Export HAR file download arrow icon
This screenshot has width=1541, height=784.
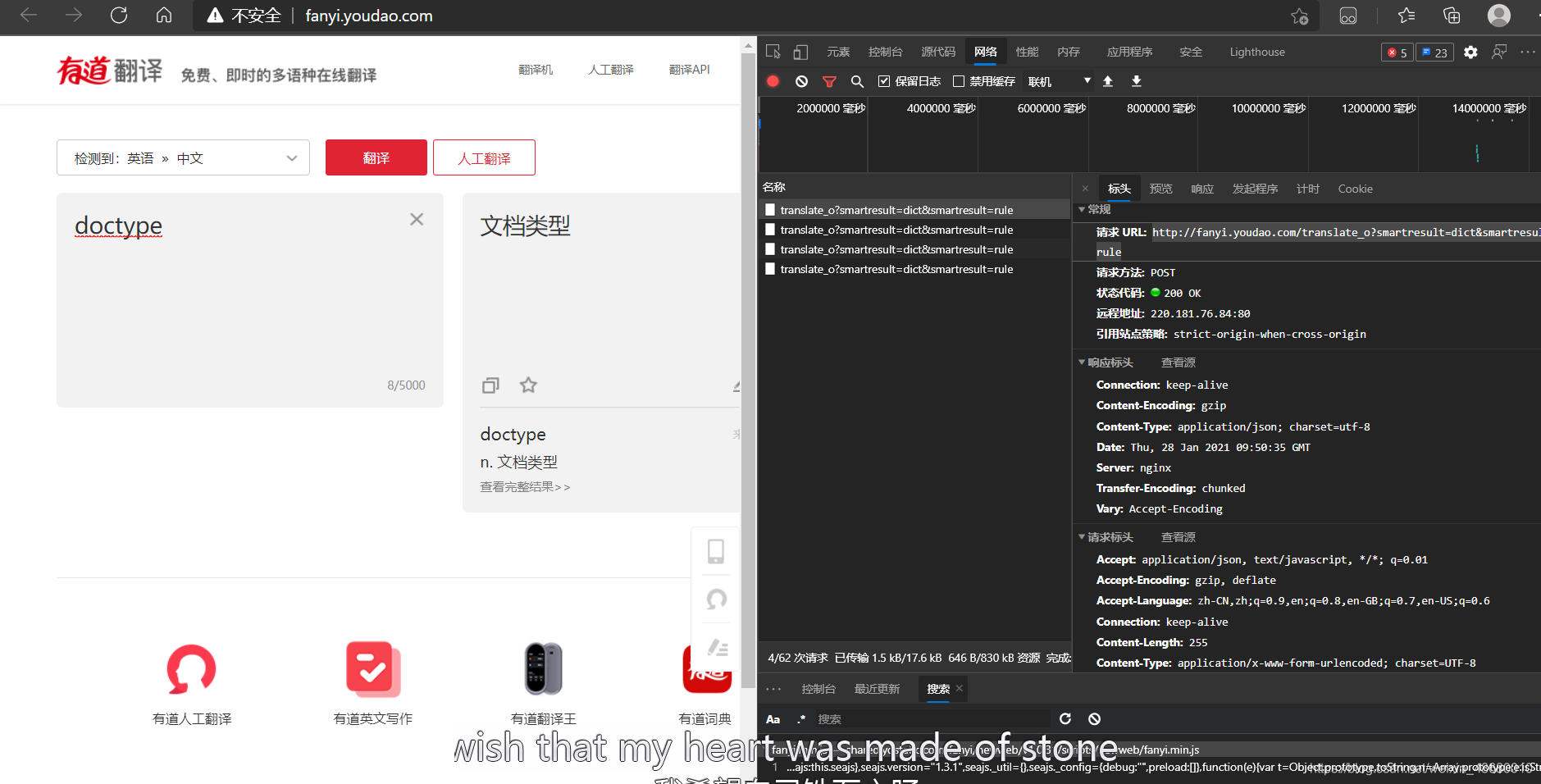tap(1136, 81)
